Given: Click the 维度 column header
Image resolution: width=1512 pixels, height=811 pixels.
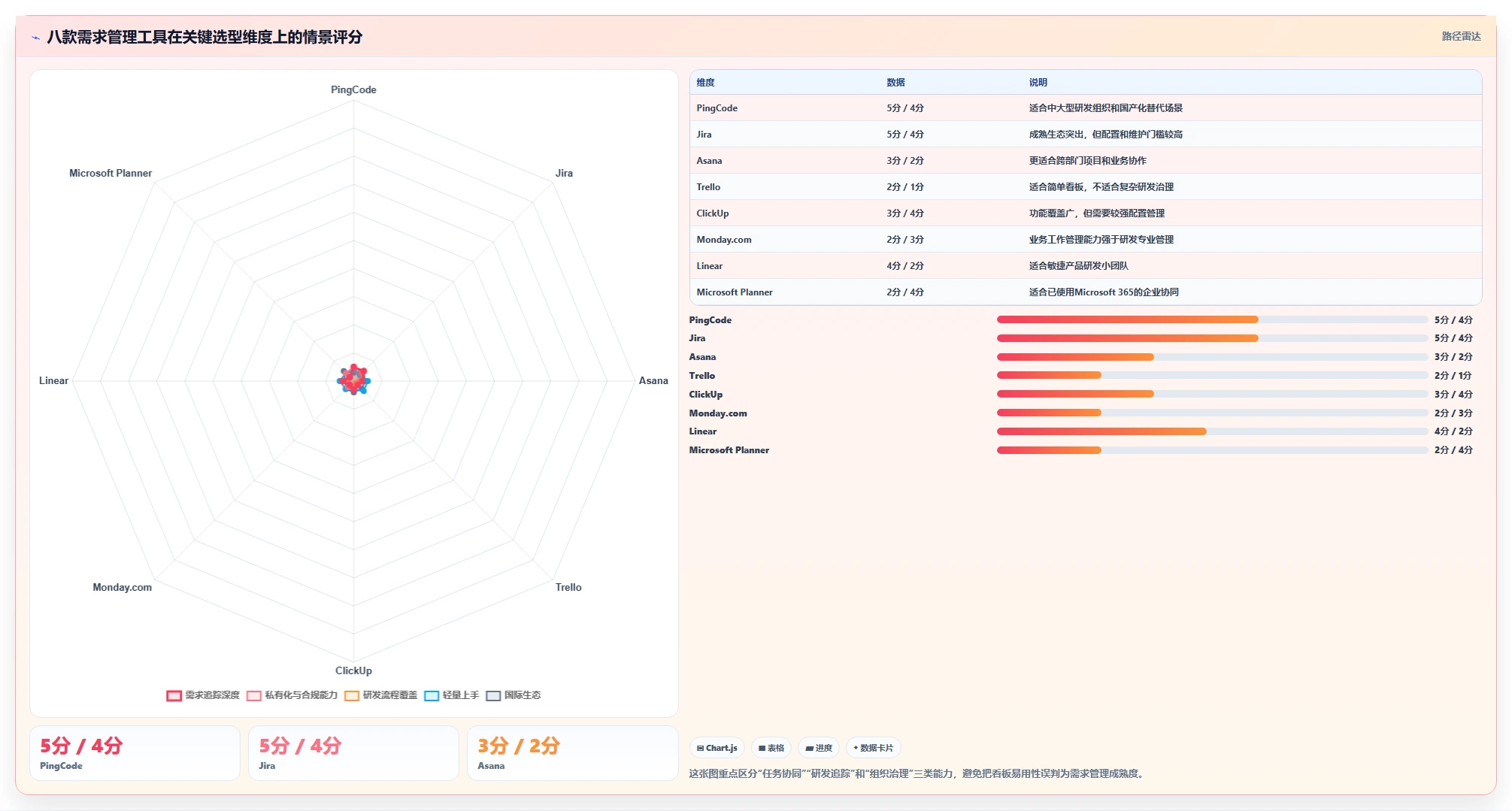Looking at the screenshot, I should pyautogui.click(x=705, y=83).
